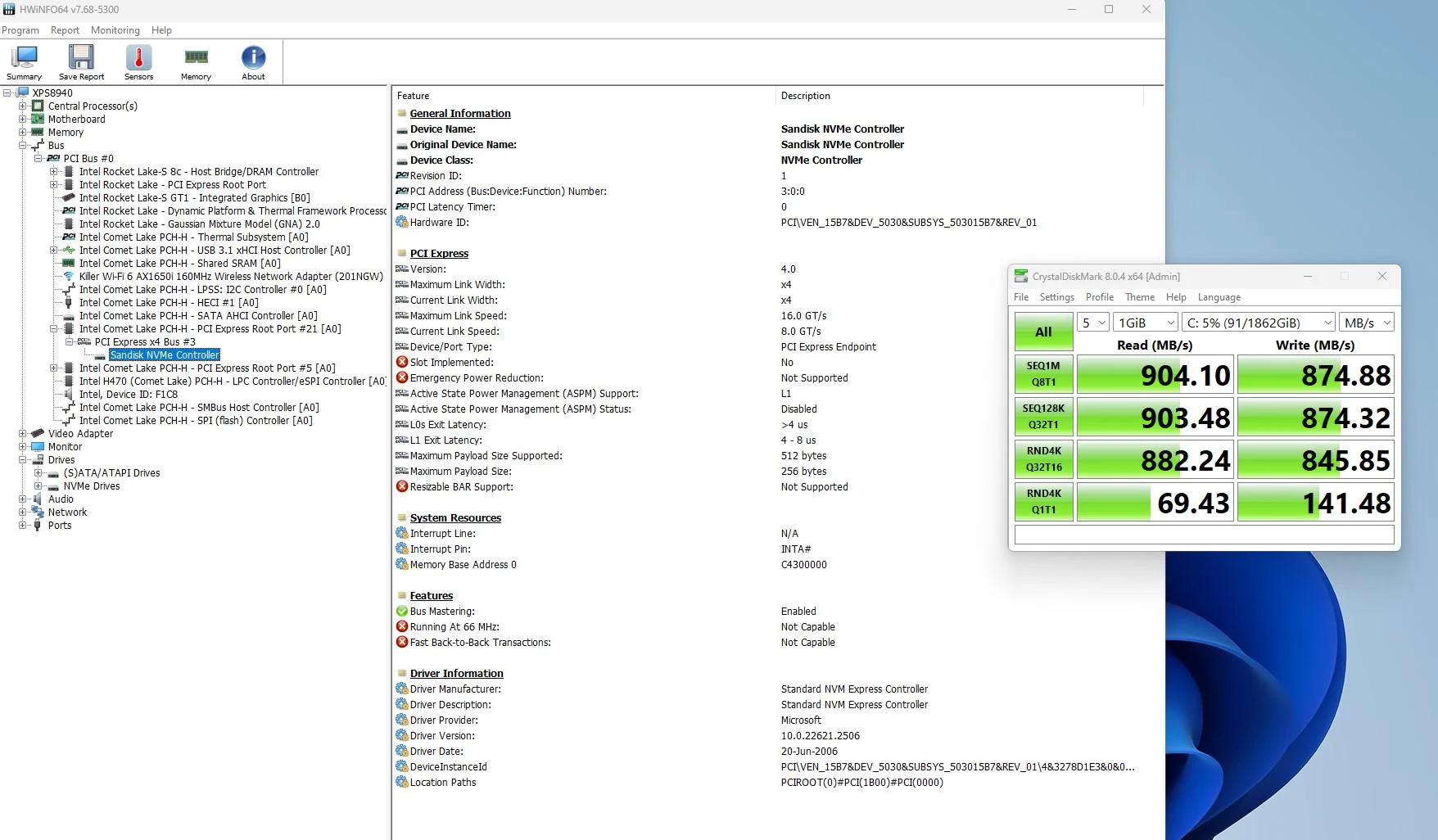Open the About info icon
This screenshot has height=840, width=1438.
[253, 57]
